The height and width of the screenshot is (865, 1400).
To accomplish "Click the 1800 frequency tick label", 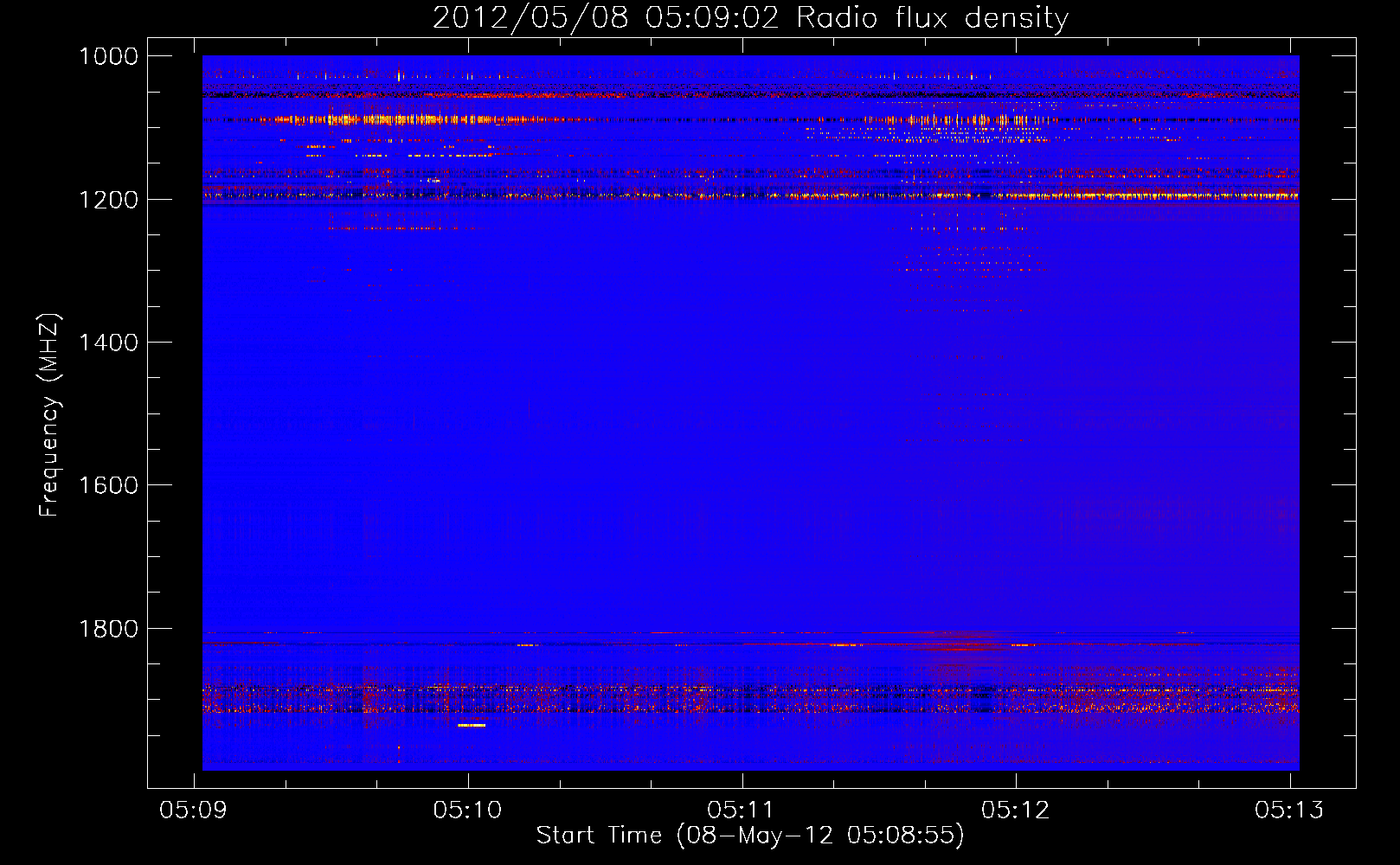I will [x=108, y=629].
